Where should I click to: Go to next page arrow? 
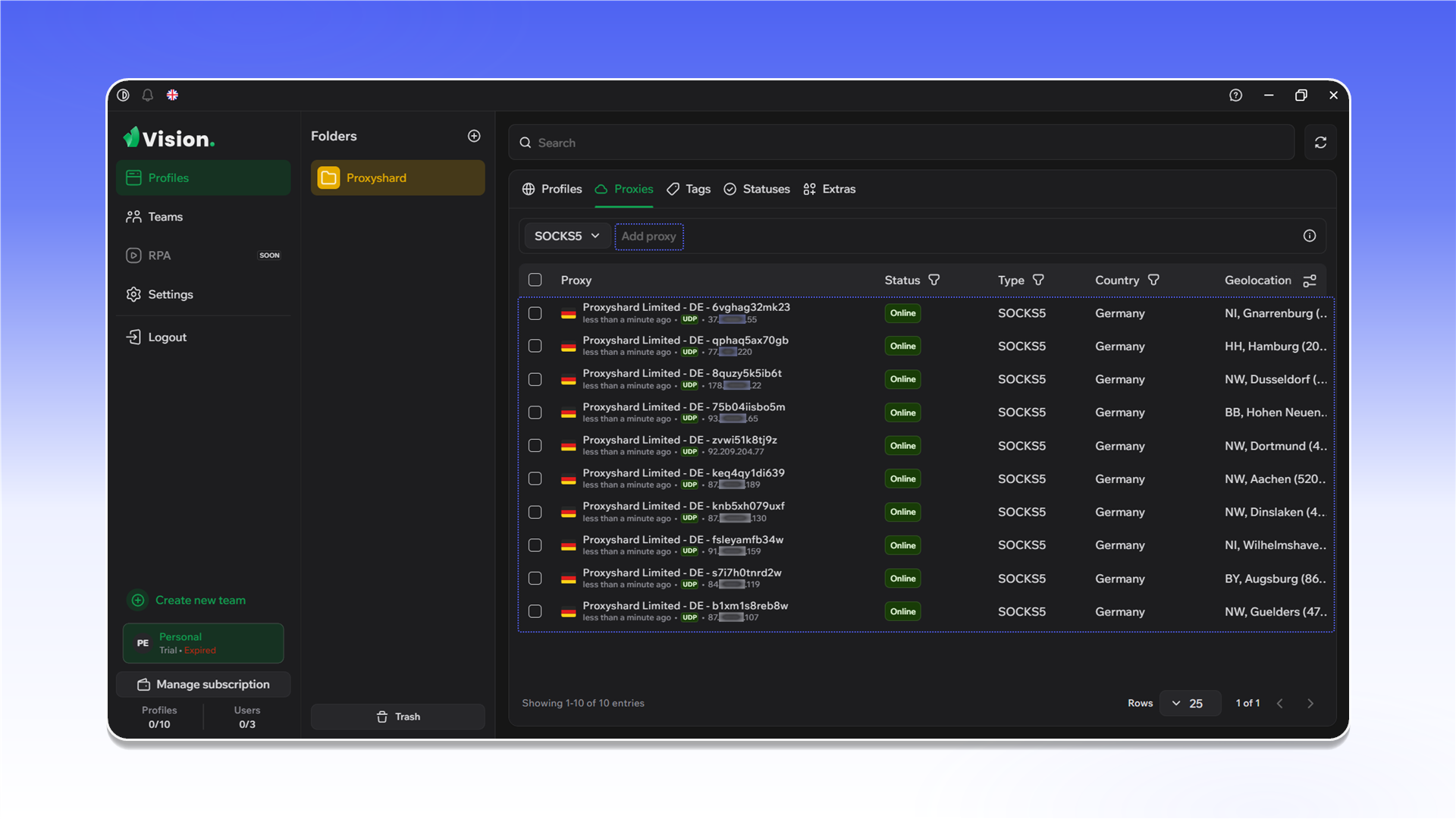tap(1310, 703)
